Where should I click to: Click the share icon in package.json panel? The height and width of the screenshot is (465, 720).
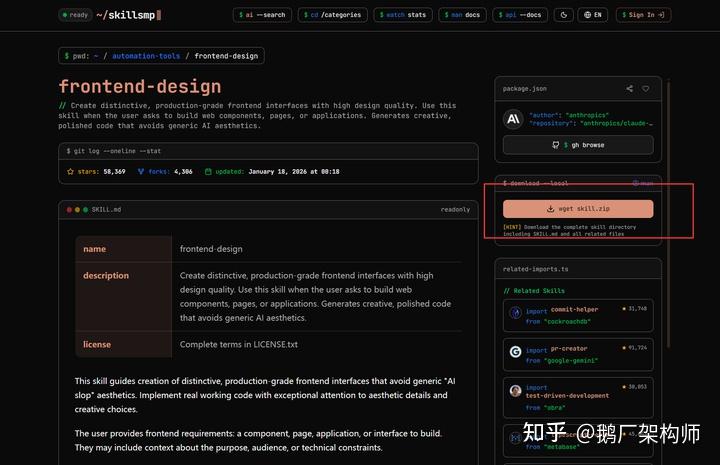tap(629, 89)
